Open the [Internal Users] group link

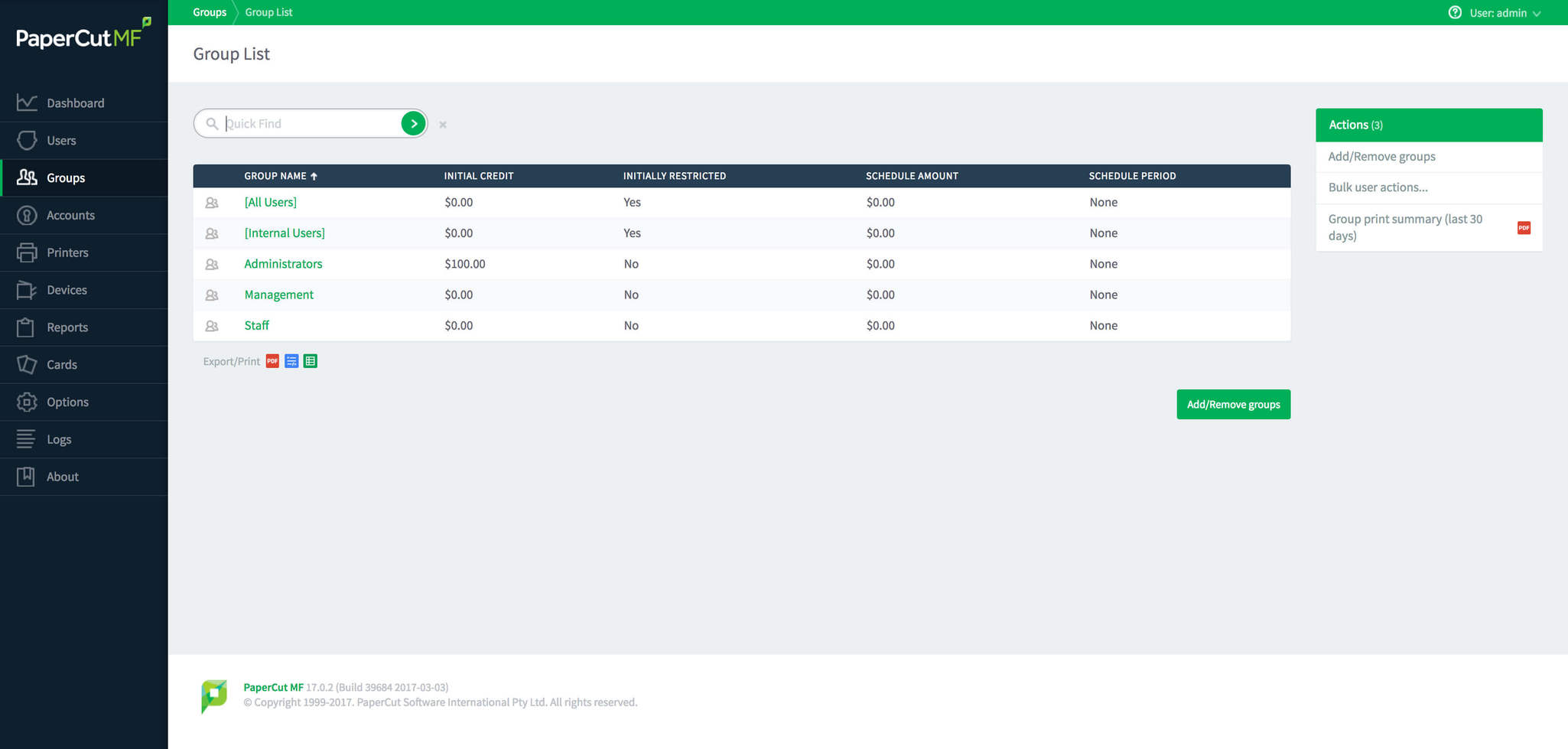pos(285,233)
